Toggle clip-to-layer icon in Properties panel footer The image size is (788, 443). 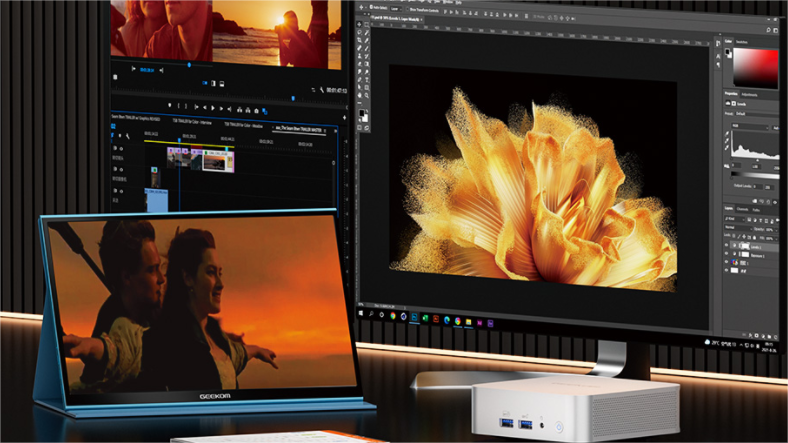pyautogui.click(x=755, y=201)
